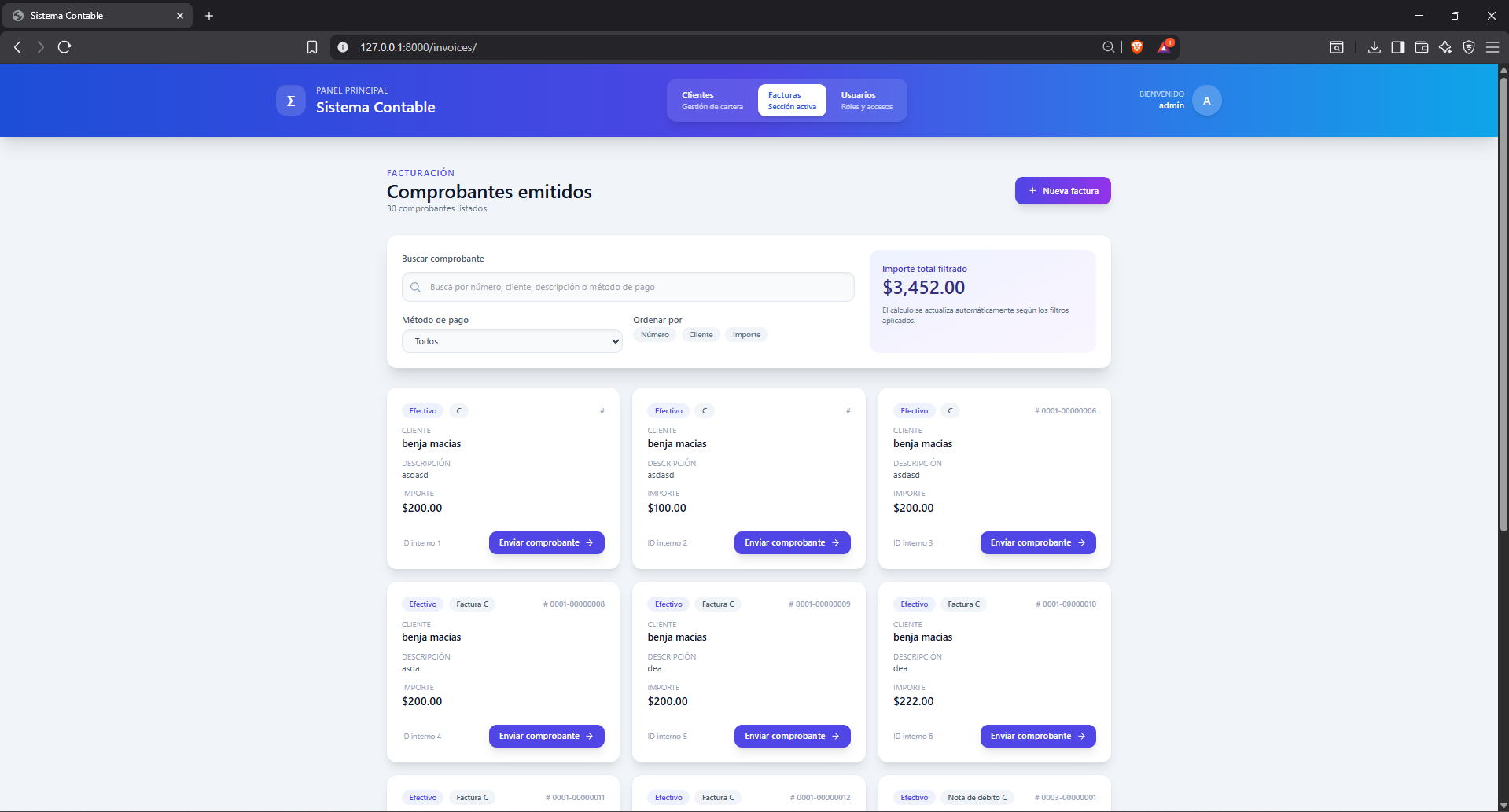Toggle the browser sidebar panel icon
1509x812 pixels.
pos(1397,47)
